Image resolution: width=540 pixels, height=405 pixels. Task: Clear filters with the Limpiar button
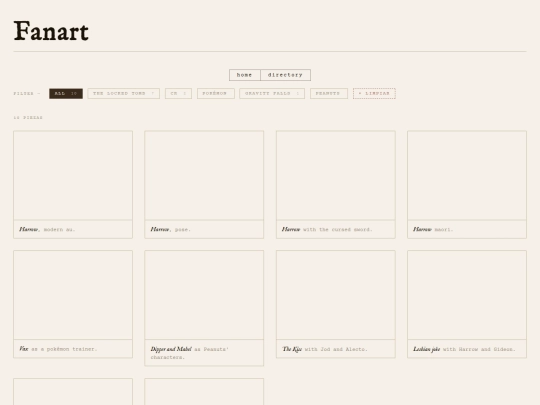point(374,94)
